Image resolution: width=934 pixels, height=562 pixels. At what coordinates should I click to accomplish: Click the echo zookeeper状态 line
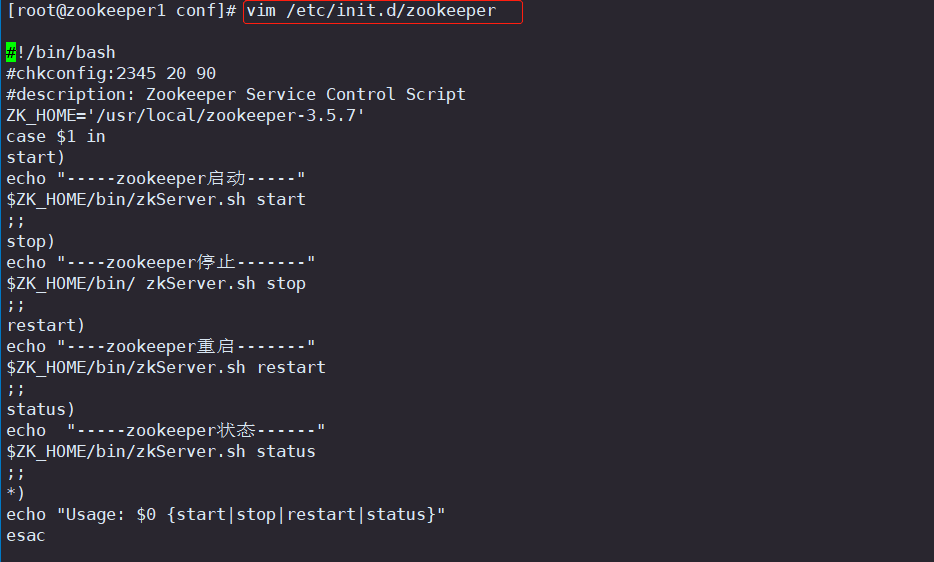(x=166, y=431)
